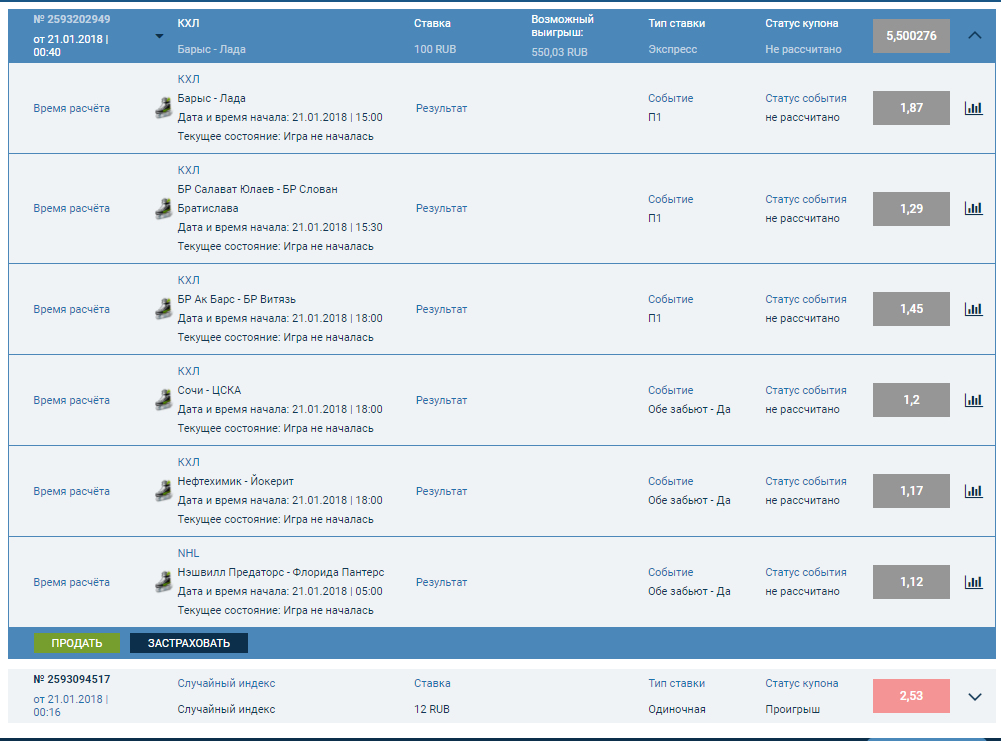Open statistics chart icon for Салават Юлаев row
Screen dimensions: 1001x741
click(973, 208)
